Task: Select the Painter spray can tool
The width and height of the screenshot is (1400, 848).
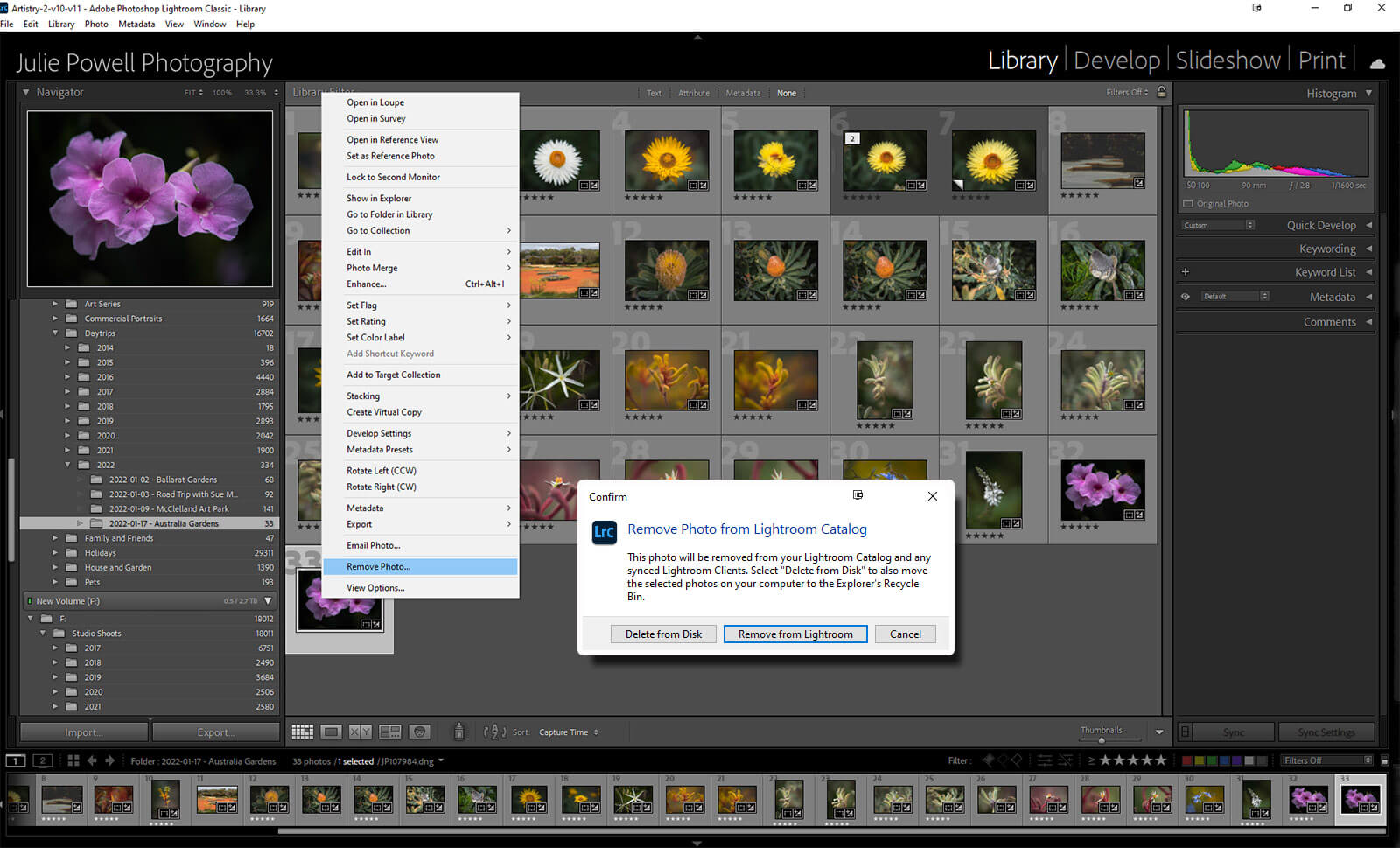Action: point(458,732)
